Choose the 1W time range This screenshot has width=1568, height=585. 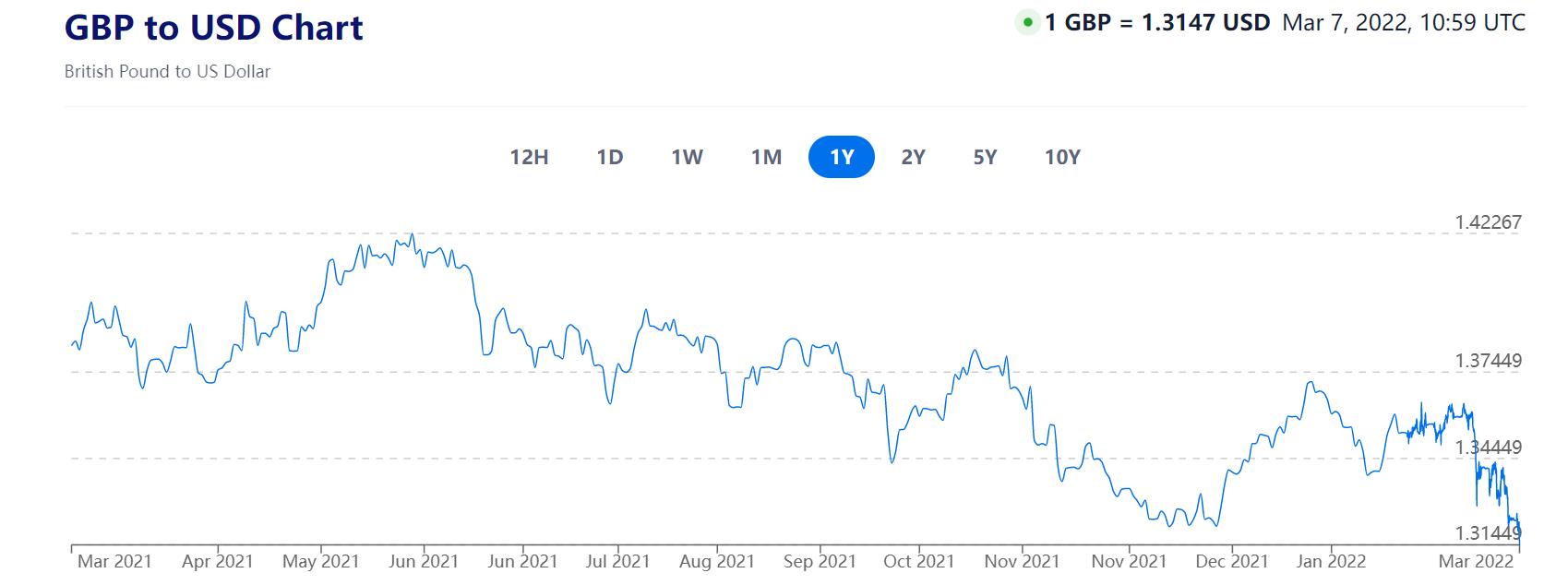(x=687, y=157)
